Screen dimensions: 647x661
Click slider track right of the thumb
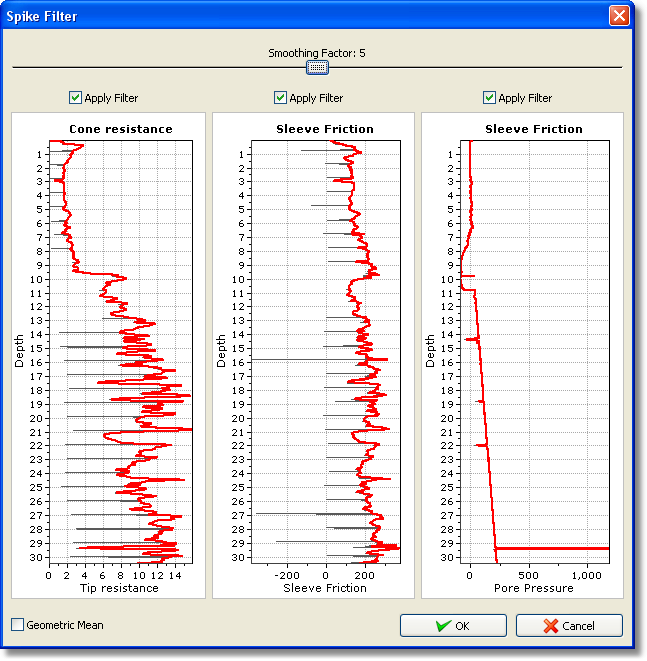(470, 67)
